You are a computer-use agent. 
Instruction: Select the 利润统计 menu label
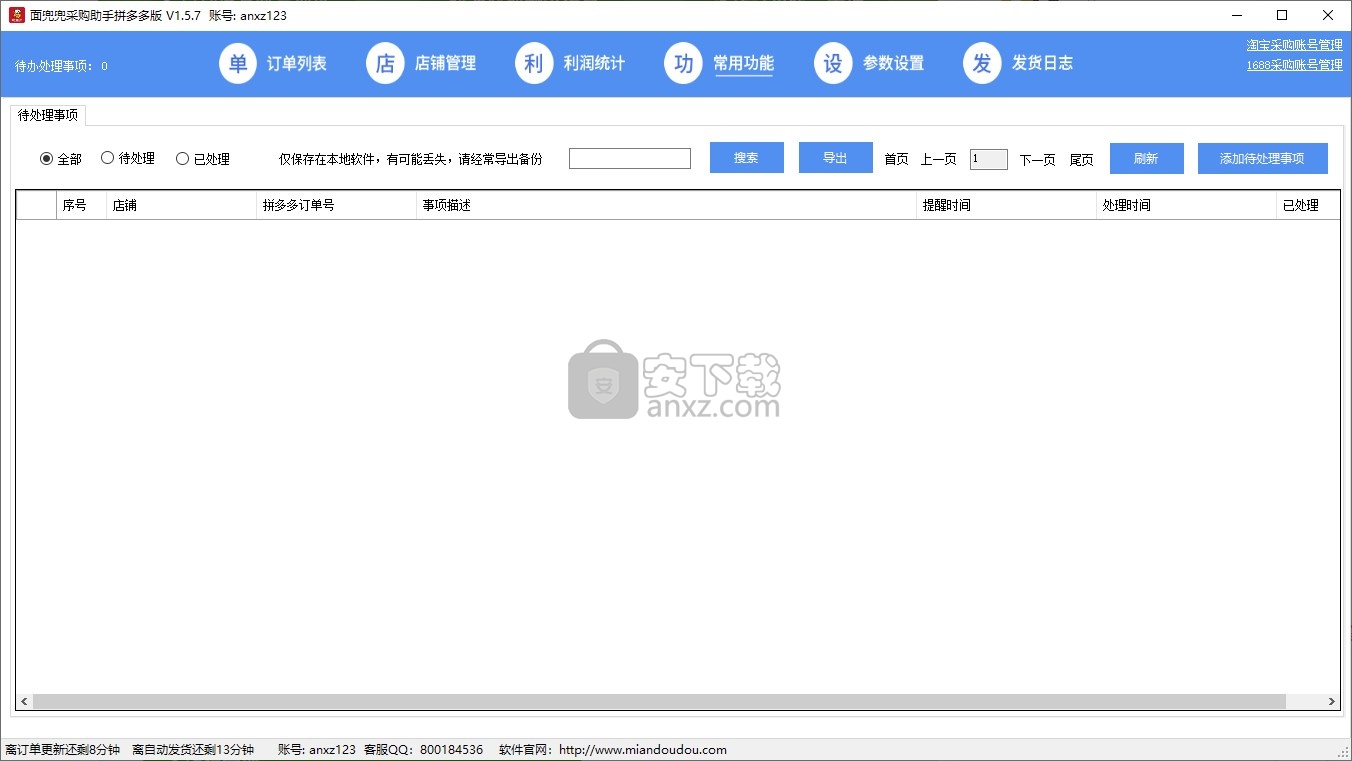click(594, 63)
